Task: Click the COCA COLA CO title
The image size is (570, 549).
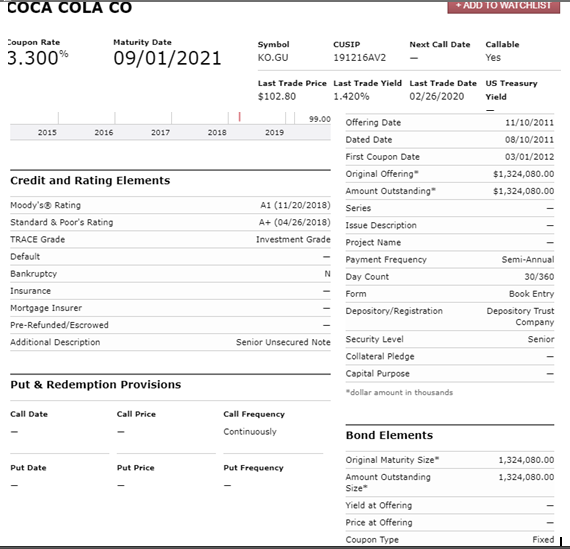Action: click(x=69, y=7)
